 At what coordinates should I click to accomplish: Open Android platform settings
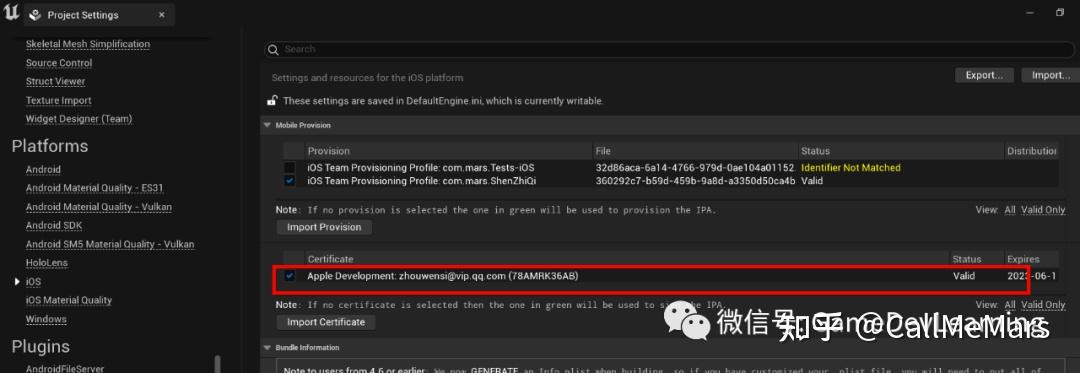pyautogui.click(x=43, y=169)
